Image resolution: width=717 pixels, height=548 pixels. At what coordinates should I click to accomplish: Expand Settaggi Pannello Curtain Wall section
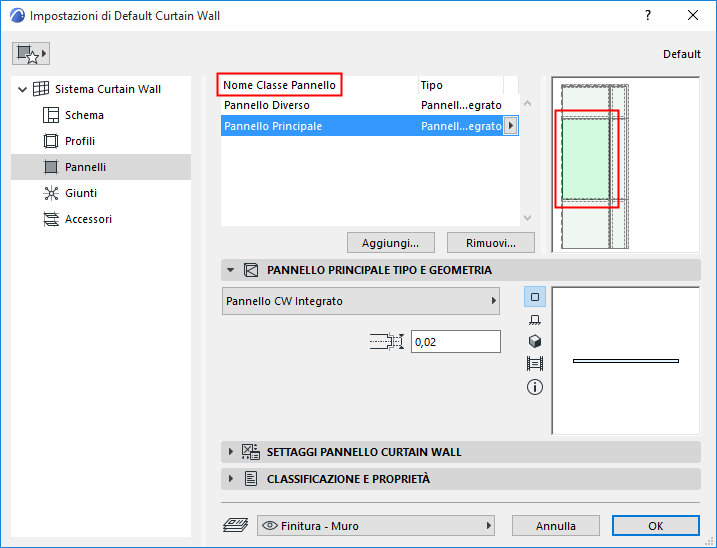click(x=230, y=452)
